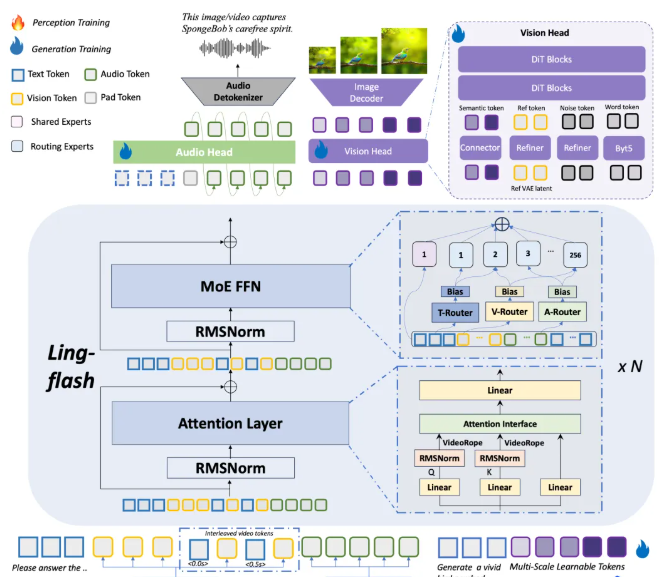The image size is (666, 577).
Task: Select the V-Router box
Action: coord(508,312)
